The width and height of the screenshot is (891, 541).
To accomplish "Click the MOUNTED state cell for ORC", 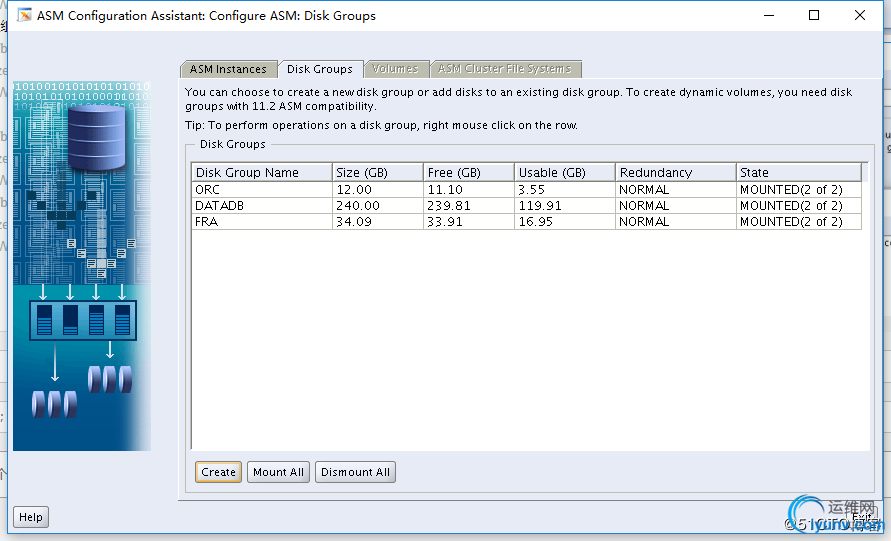I will point(799,189).
